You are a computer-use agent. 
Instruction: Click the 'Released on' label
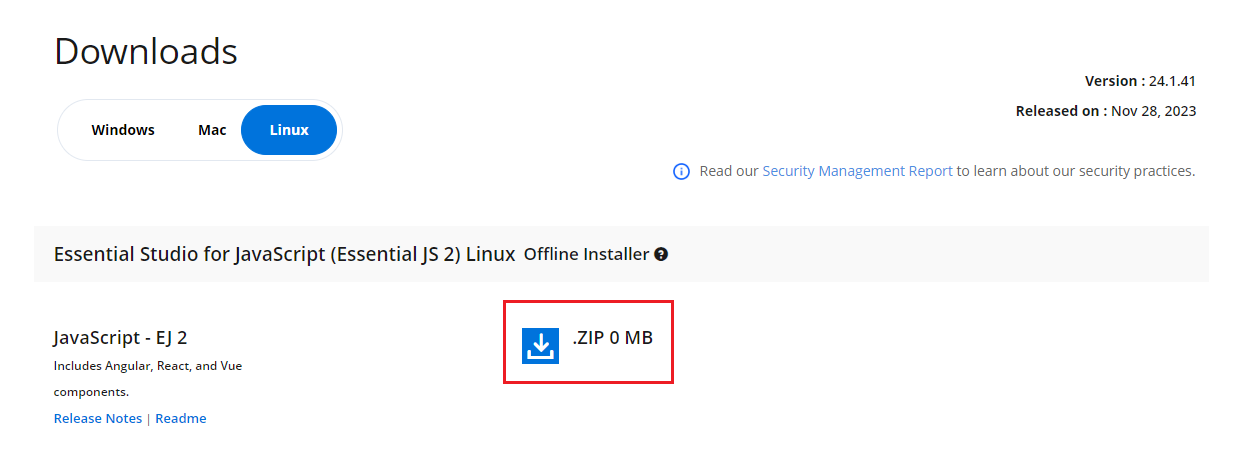[1060, 111]
